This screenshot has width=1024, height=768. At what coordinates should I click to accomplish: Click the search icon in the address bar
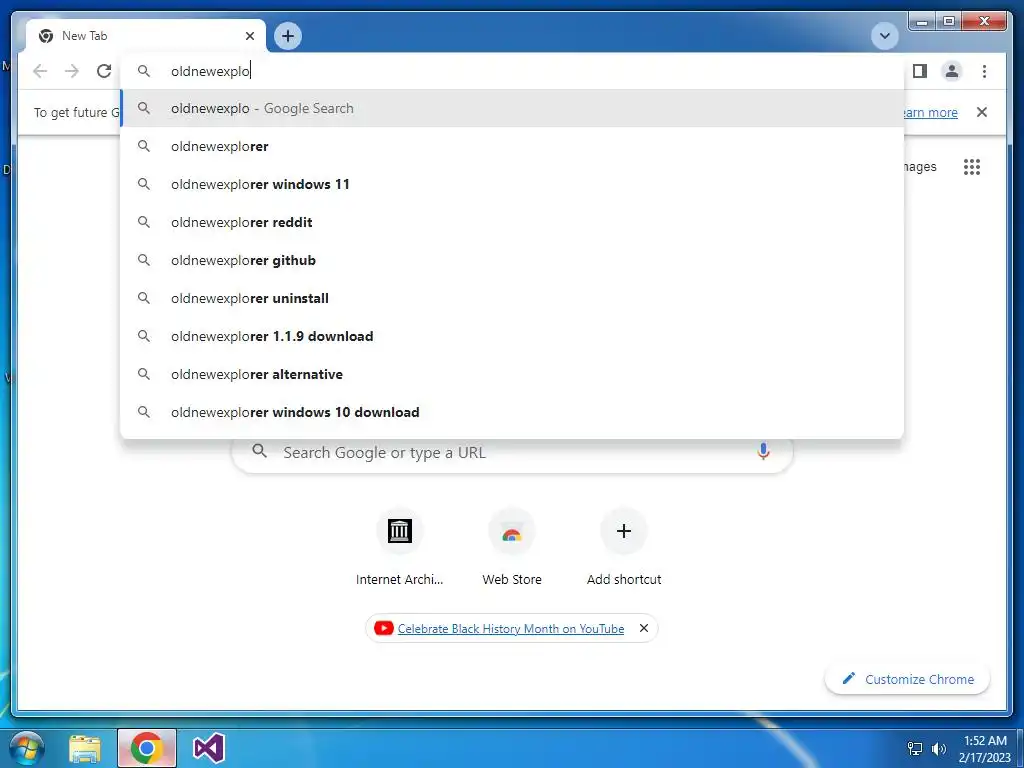click(144, 71)
